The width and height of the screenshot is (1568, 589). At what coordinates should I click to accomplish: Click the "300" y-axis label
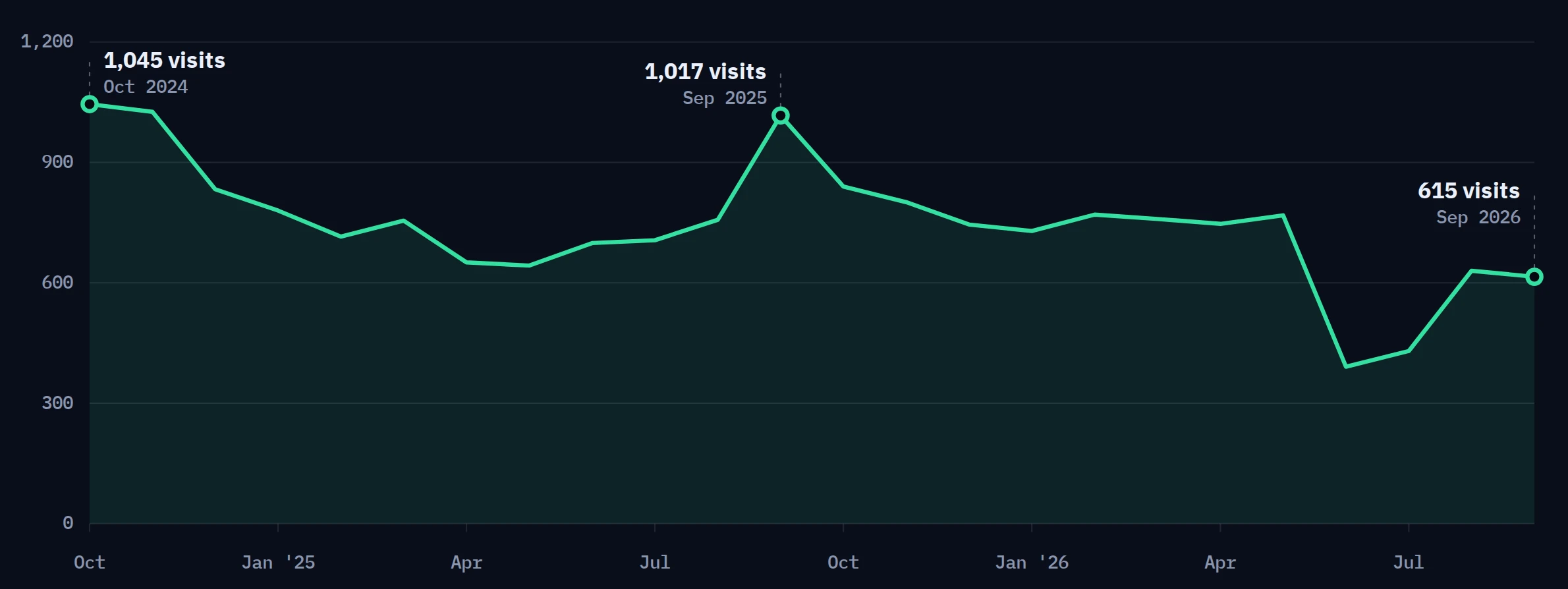57,403
